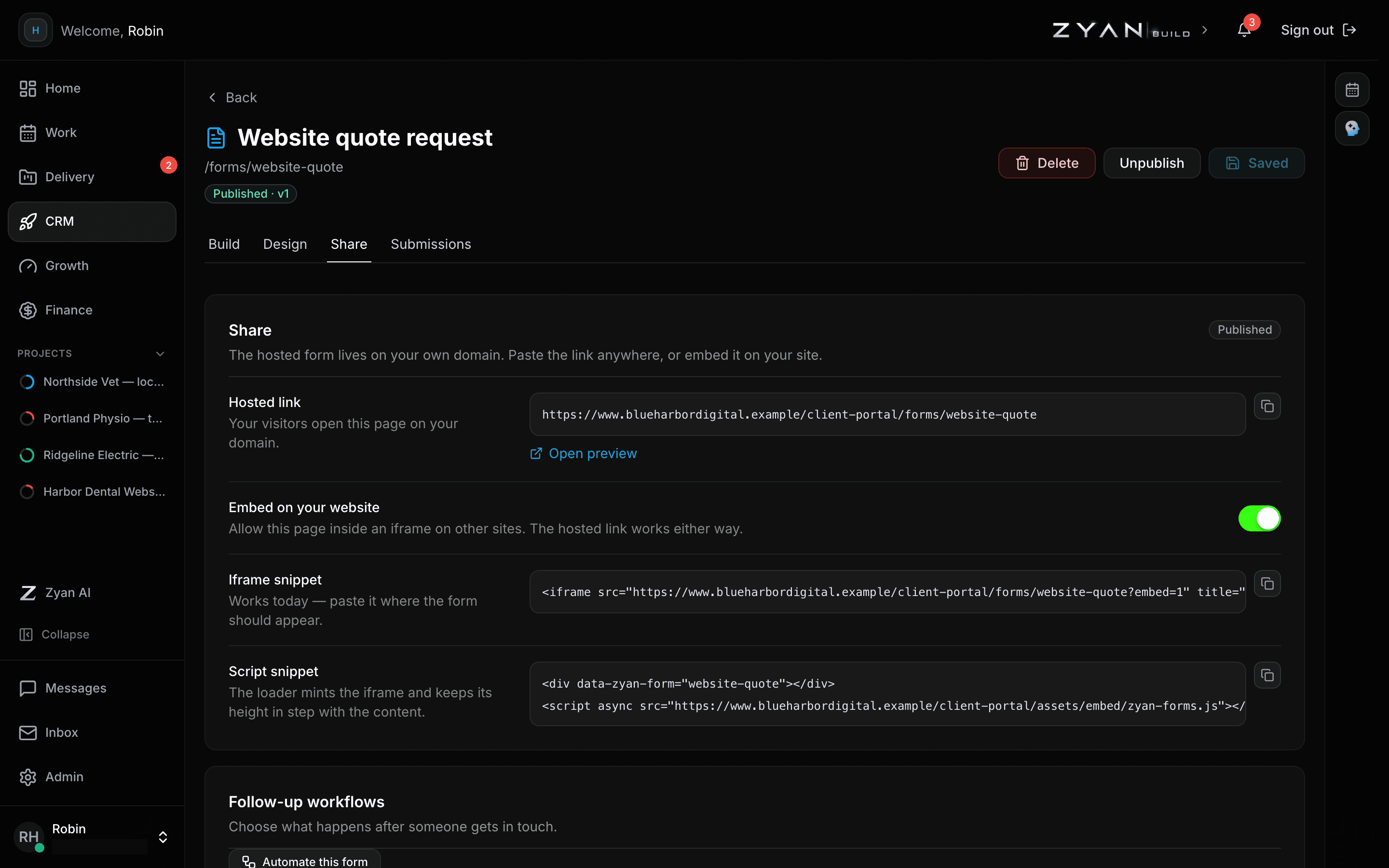Go to Work section
Image resolution: width=1389 pixels, height=868 pixels.
pos(92,133)
